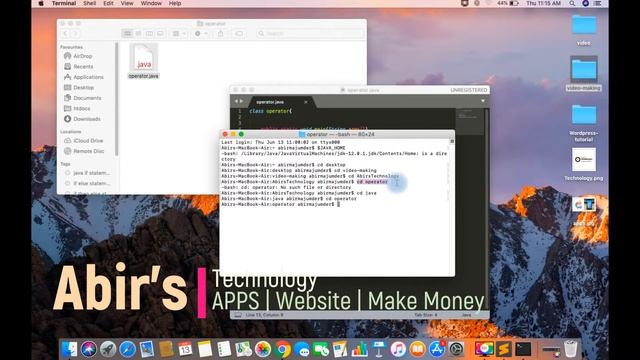The image size is (640, 360).
Task: Open Calendar from the Dock
Action: (x=185, y=349)
